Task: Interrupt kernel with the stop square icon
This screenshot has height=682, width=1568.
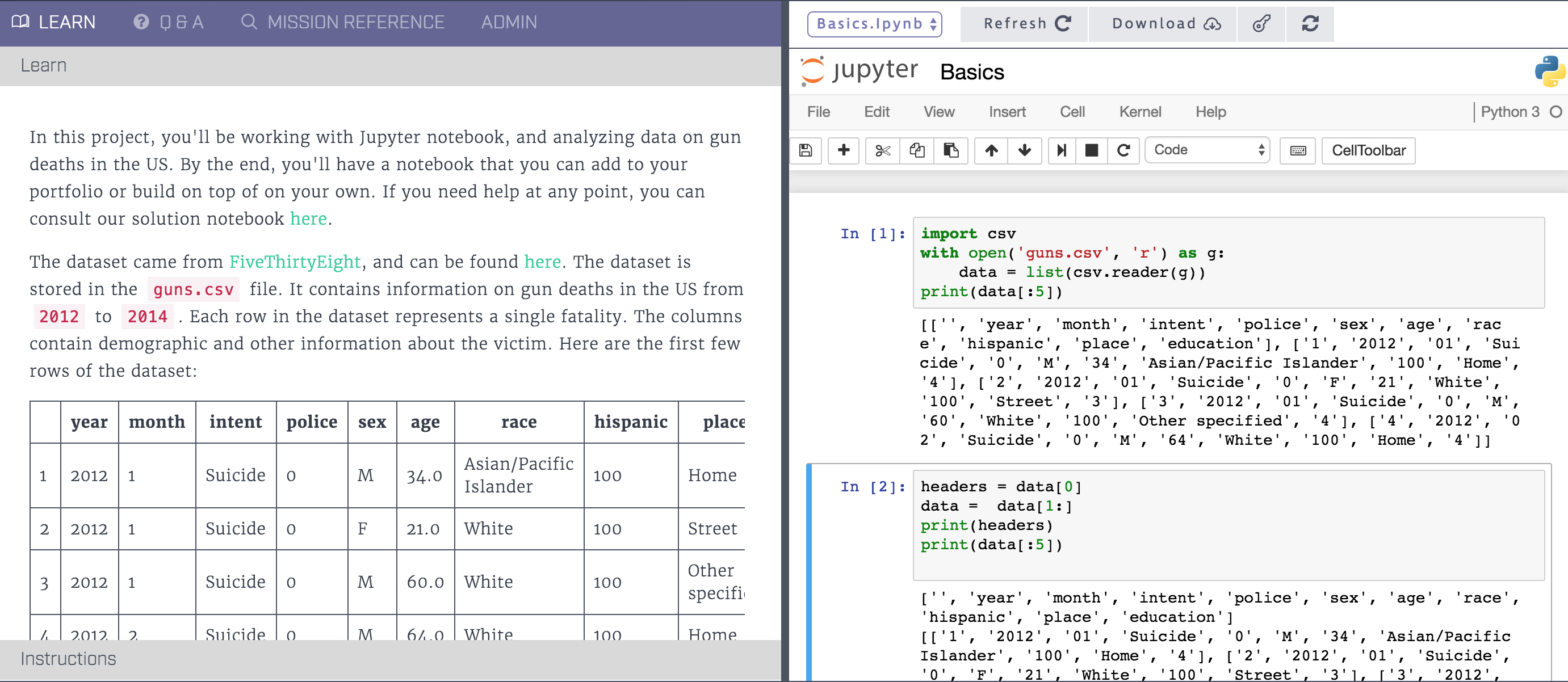Action: click(x=1091, y=150)
